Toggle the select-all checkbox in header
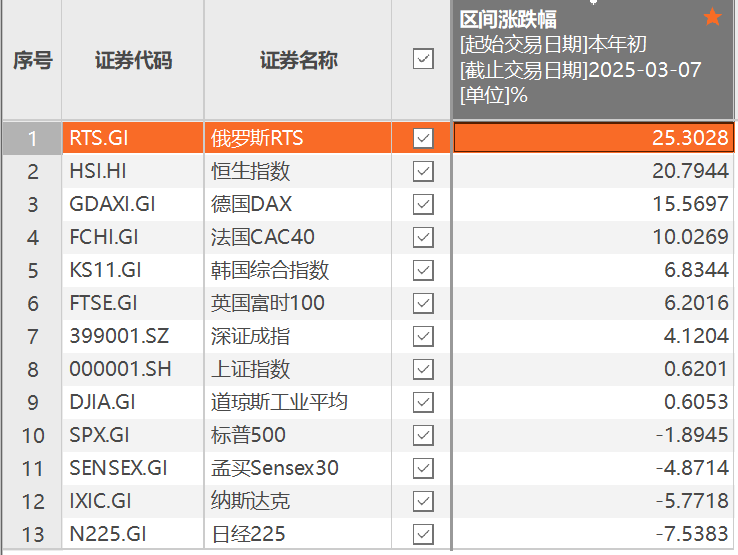Viewport: 738px width, 555px height. pos(423,60)
